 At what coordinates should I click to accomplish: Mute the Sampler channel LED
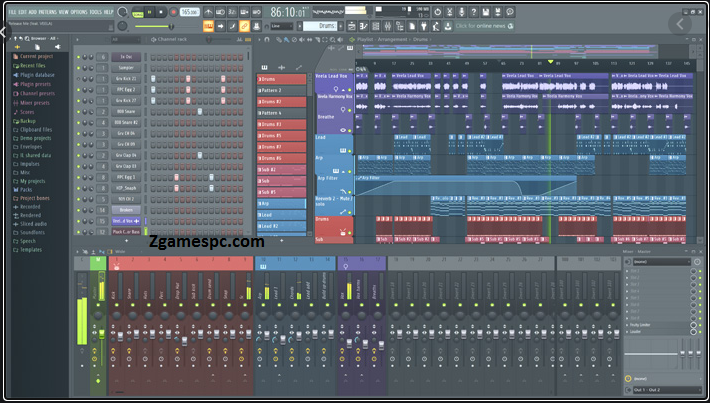pyautogui.click(x=78, y=68)
